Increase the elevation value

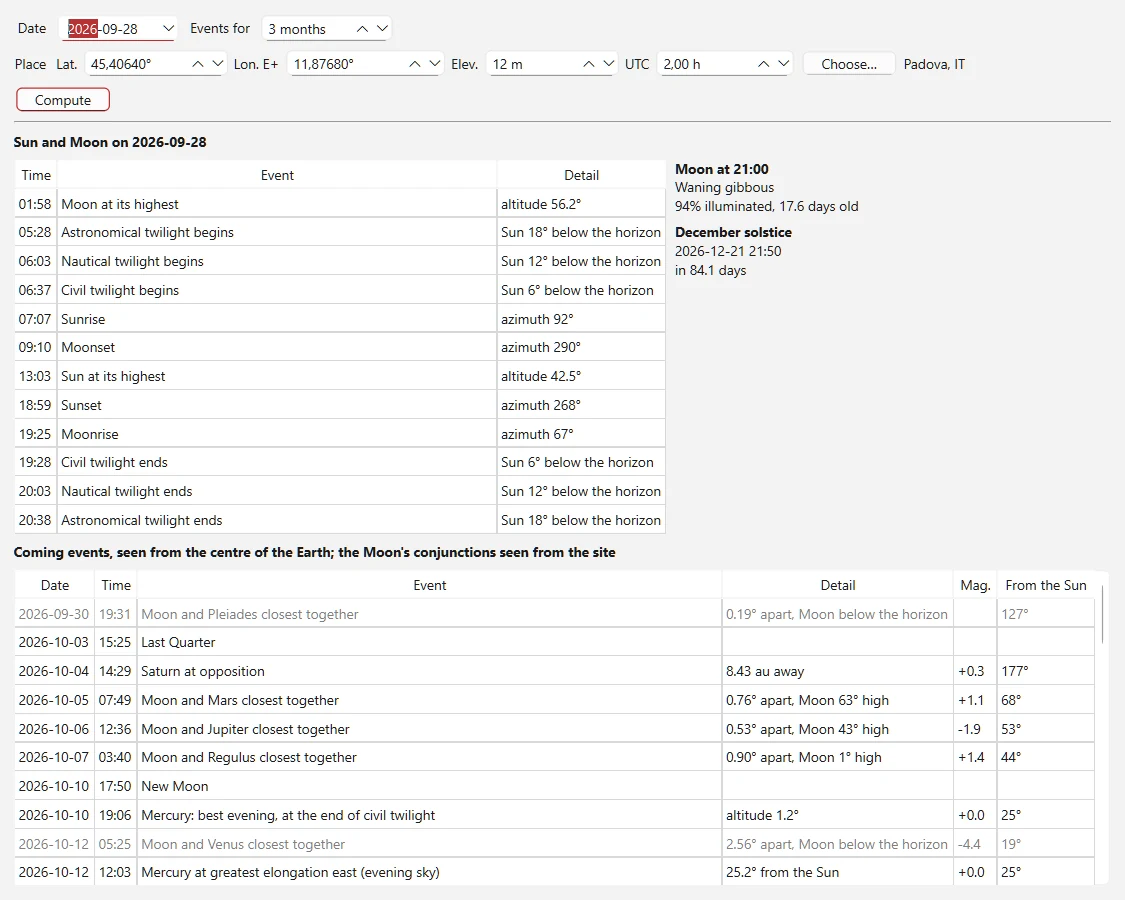[589, 64]
